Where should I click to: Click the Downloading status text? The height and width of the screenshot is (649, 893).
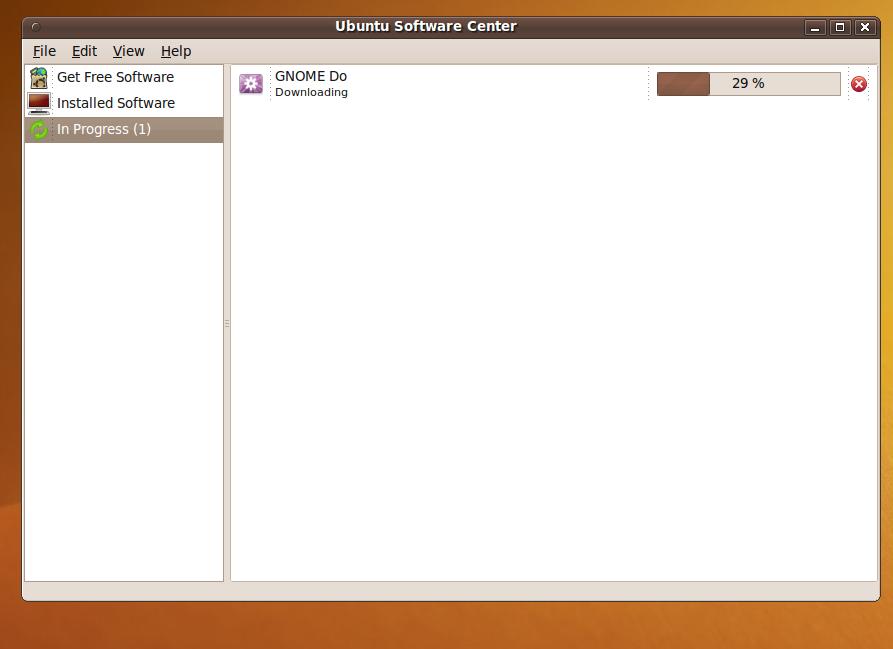[311, 92]
